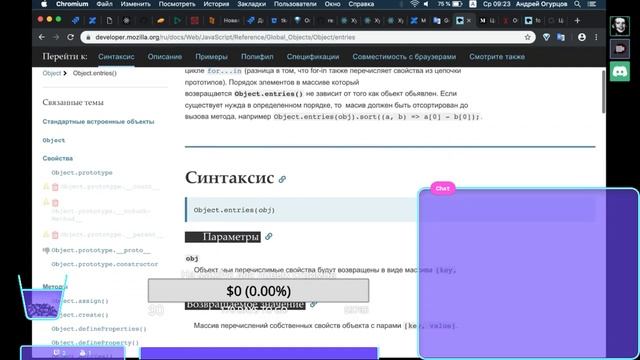Screen dimensions: 640x360
Task: Jump to the Спецификации section
Action: click(313, 57)
